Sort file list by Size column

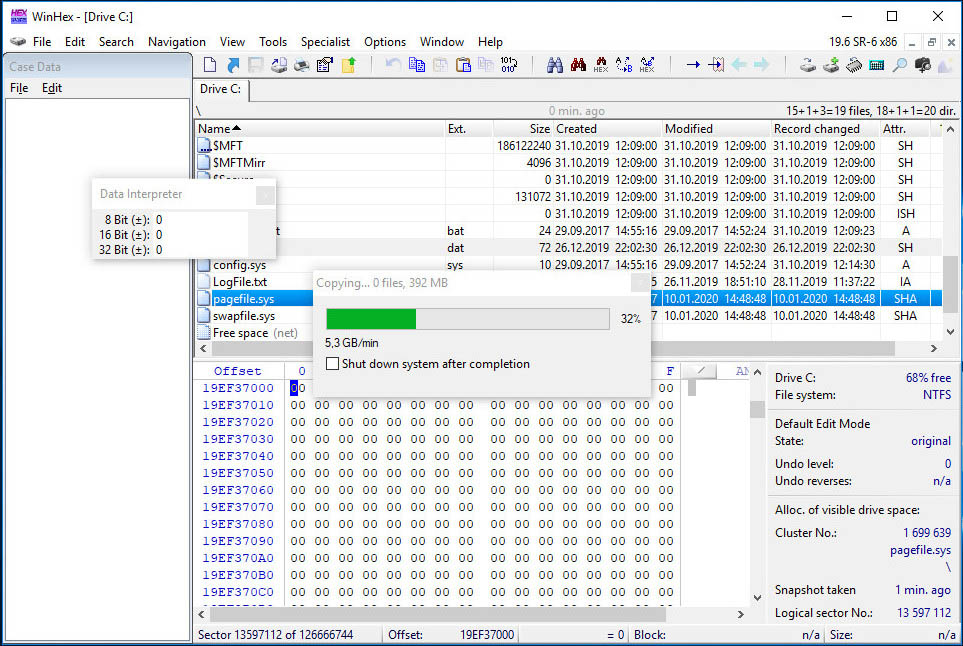523,129
